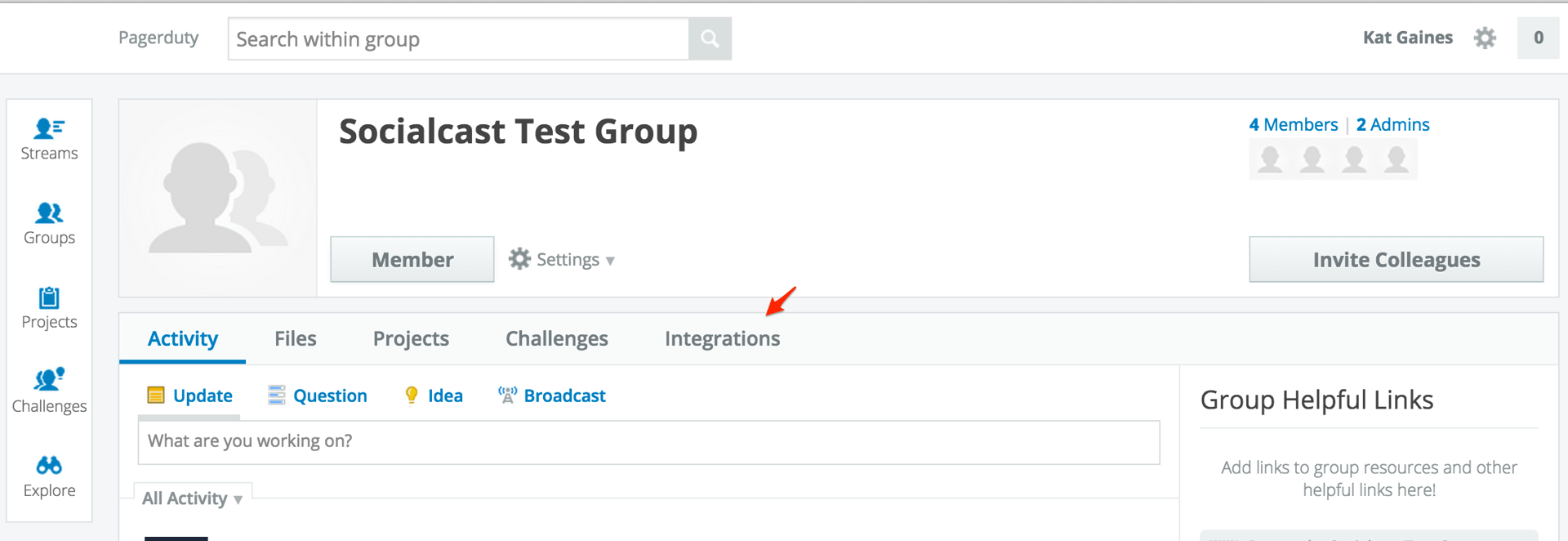Open the Files tab
This screenshot has width=1568, height=541.
coord(295,338)
